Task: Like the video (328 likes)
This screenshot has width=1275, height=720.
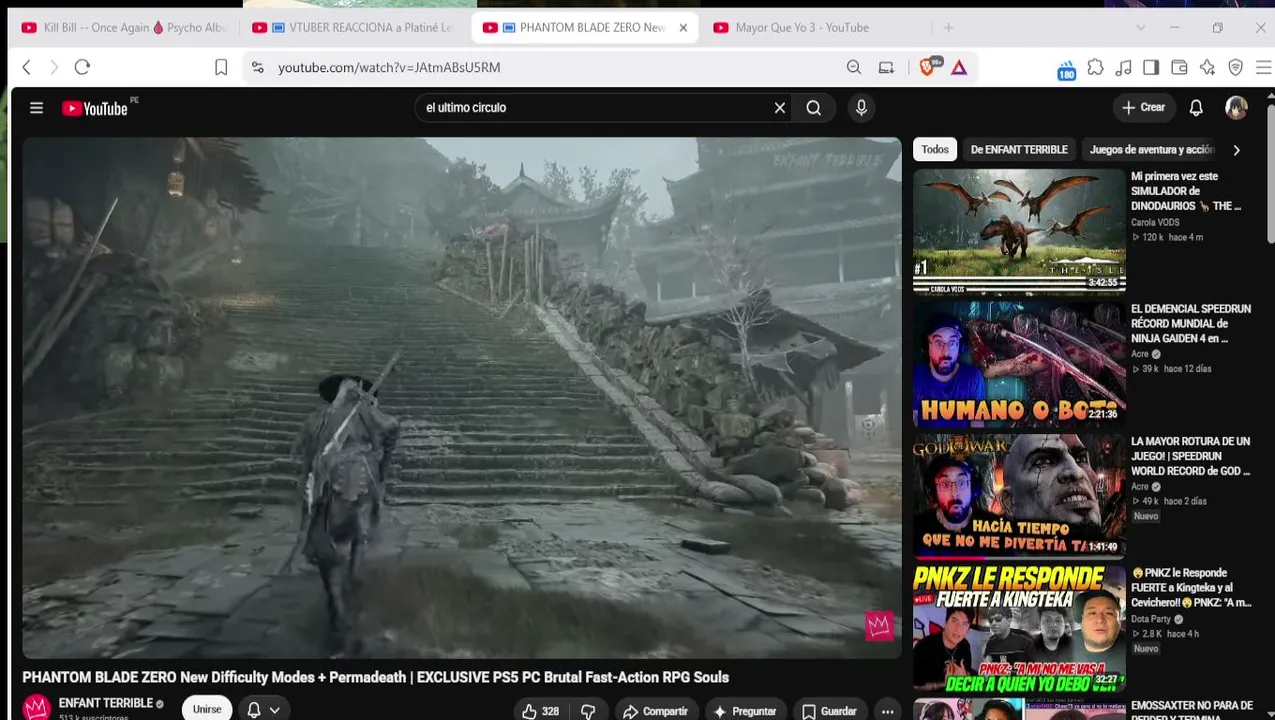Action: (x=541, y=711)
